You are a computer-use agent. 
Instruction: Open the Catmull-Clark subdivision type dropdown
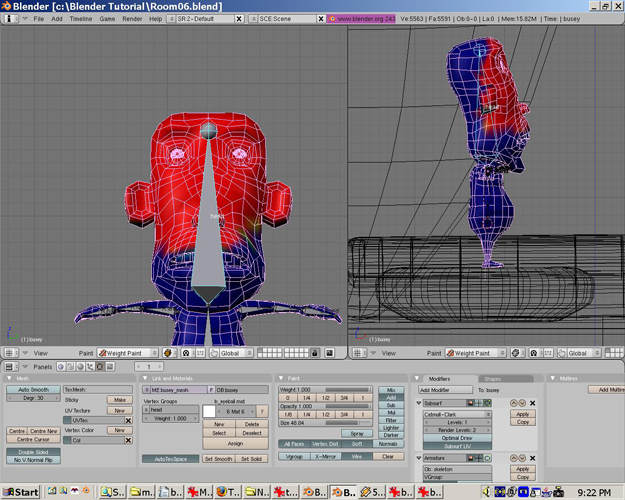click(x=455, y=414)
